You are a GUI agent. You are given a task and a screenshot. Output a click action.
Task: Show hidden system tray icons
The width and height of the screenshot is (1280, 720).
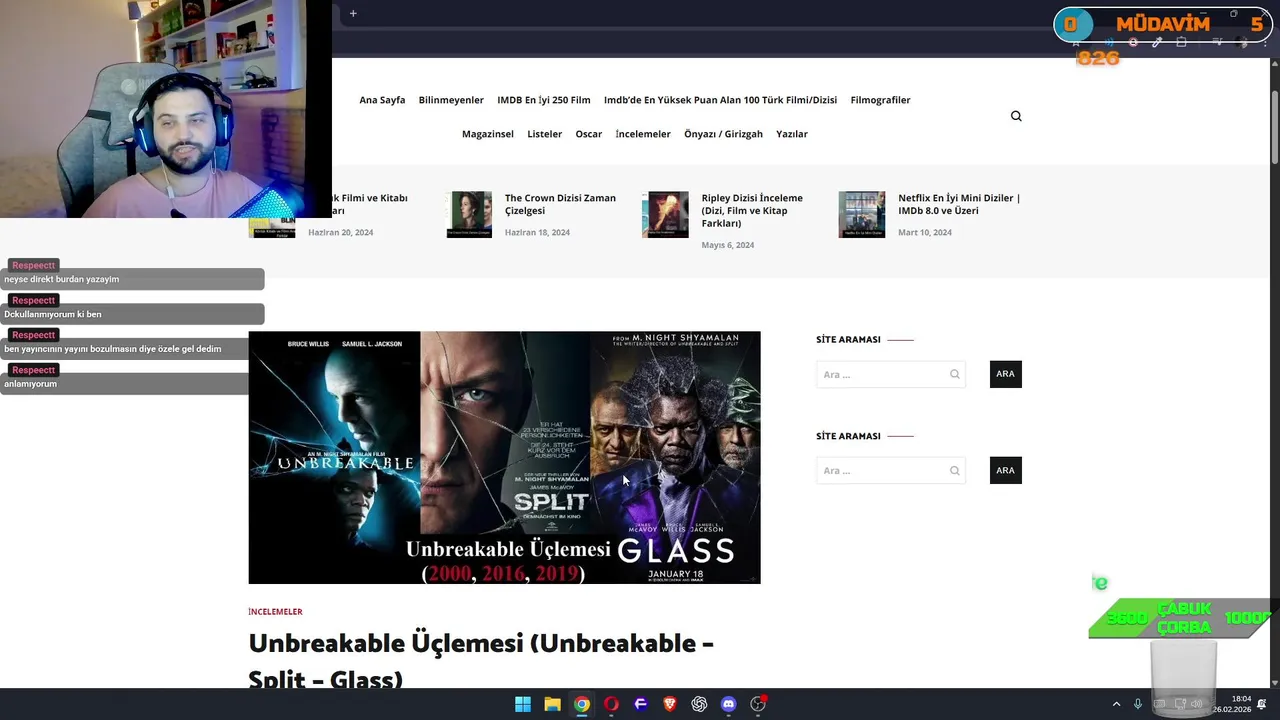(1116, 704)
